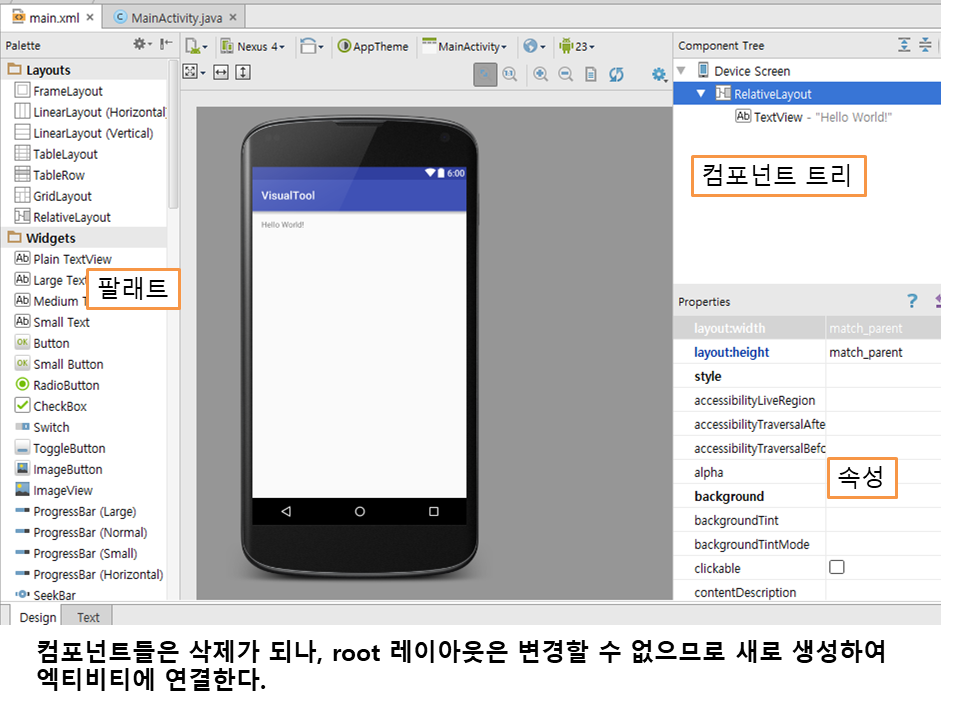Click the layout:height value field
The image size is (960, 720).
(880, 352)
